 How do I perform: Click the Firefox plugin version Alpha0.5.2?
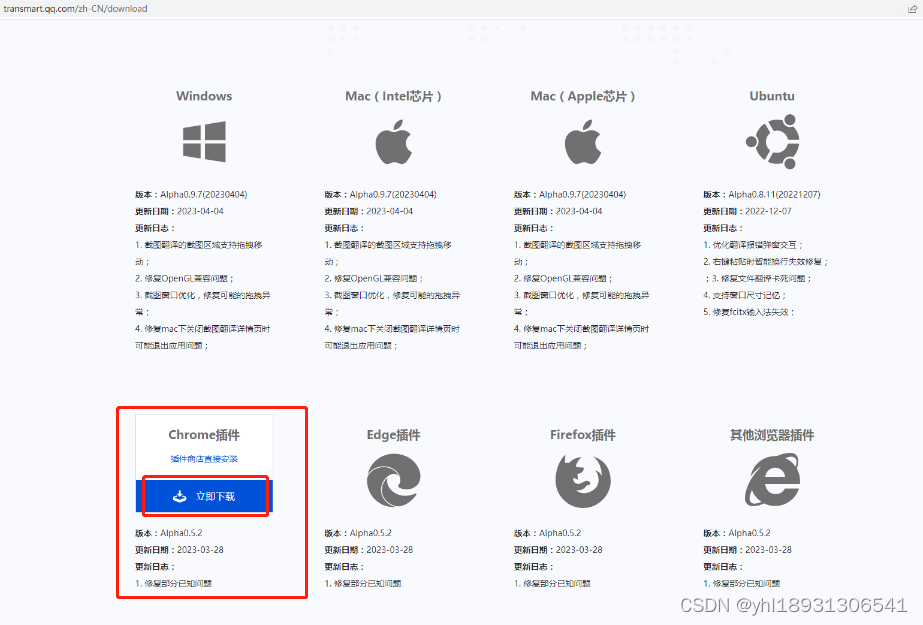pyautogui.click(x=560, y=533)
